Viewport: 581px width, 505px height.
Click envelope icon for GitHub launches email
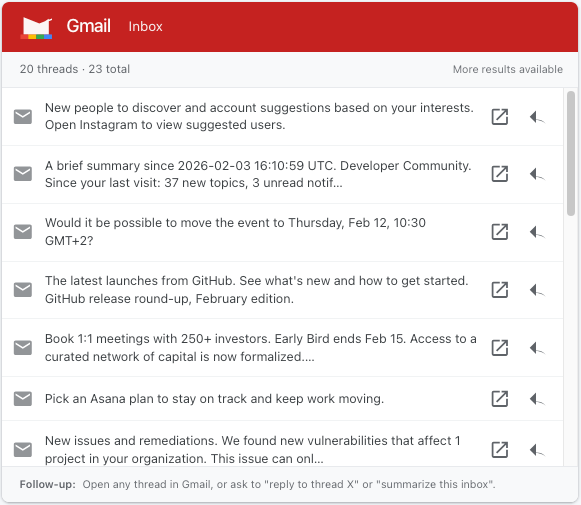23,290
